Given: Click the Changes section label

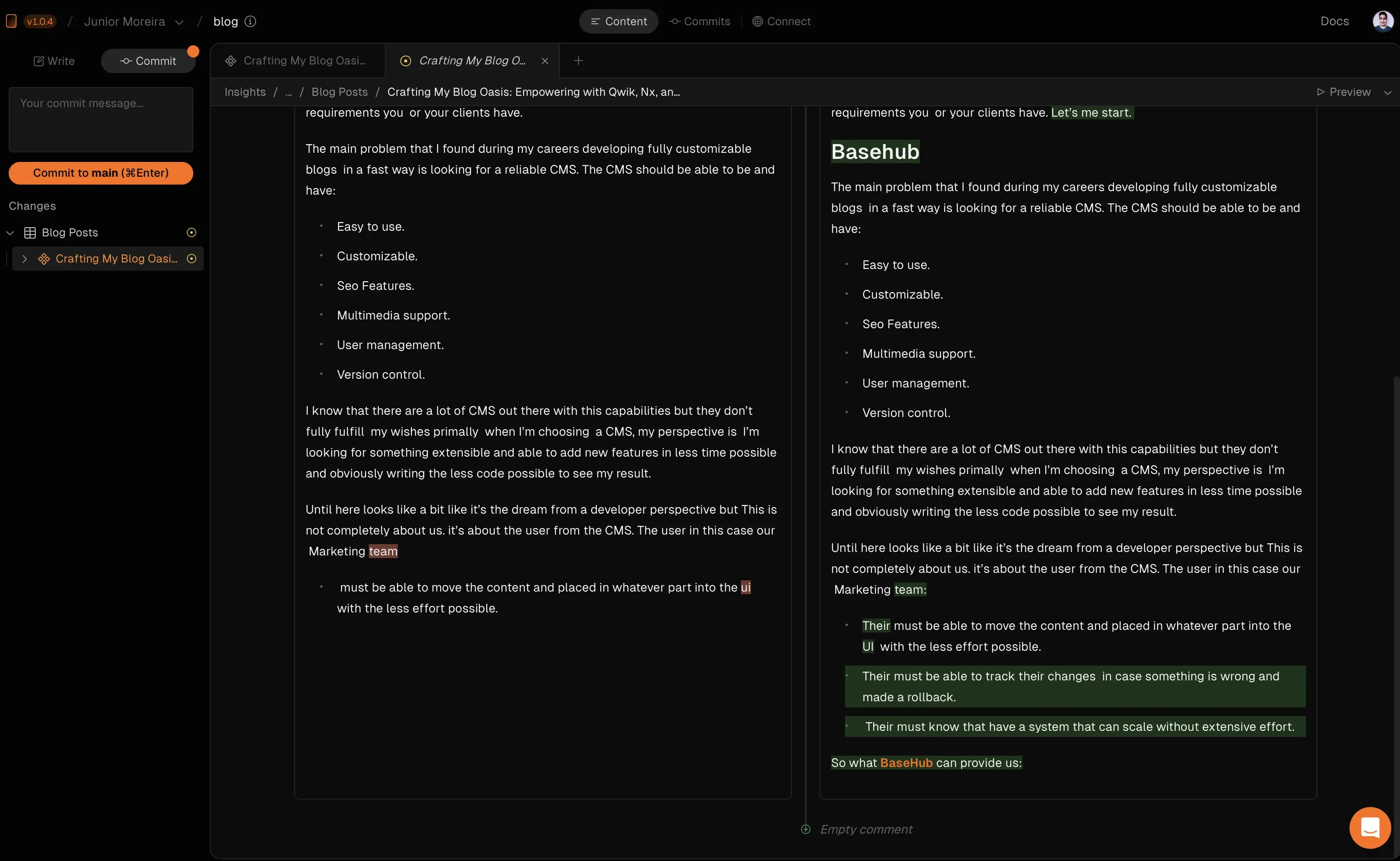Looking at the screenshot, I should [33, 206].
